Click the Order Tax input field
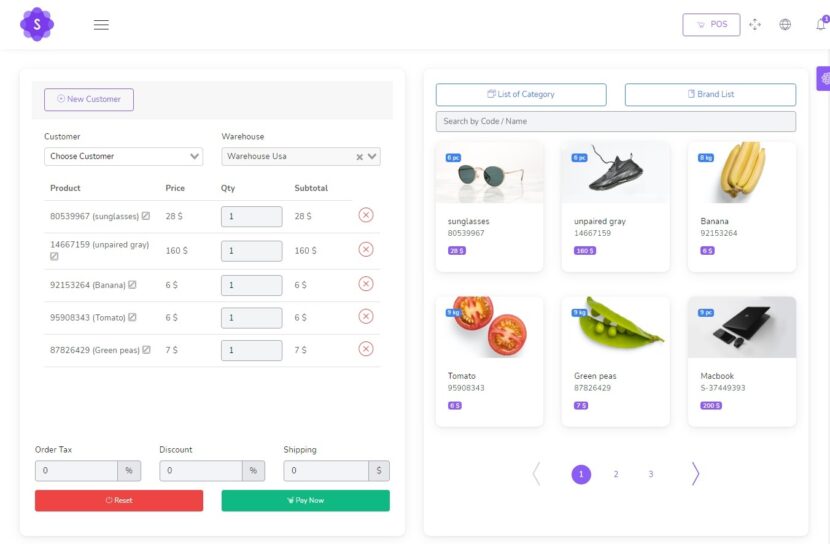Screen dimensions: 830x544 pos(76,470)
